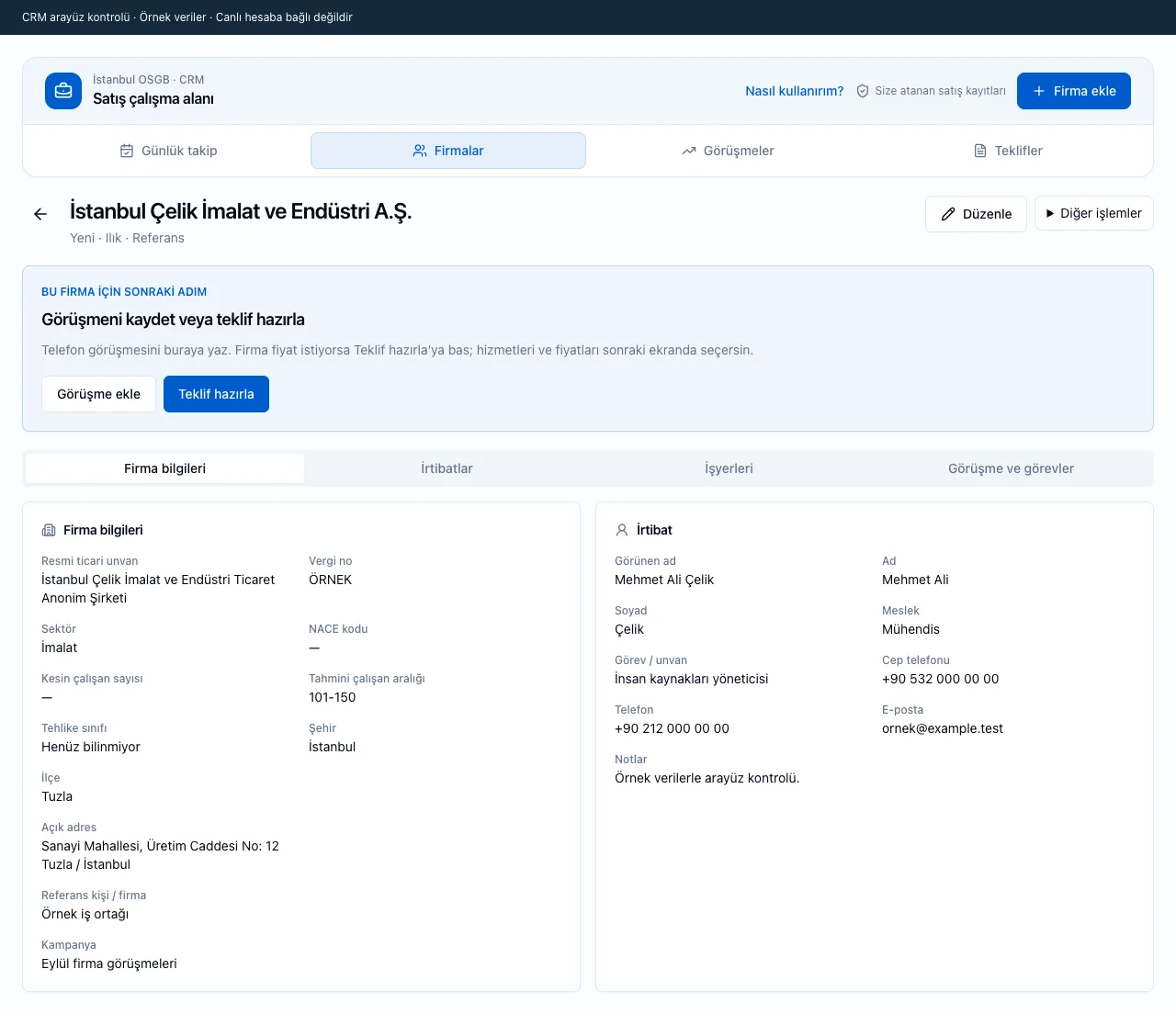Click the Sektör value İmalat
The height and width of the screenshot is (1014, 1176).
tap(60, 648)
